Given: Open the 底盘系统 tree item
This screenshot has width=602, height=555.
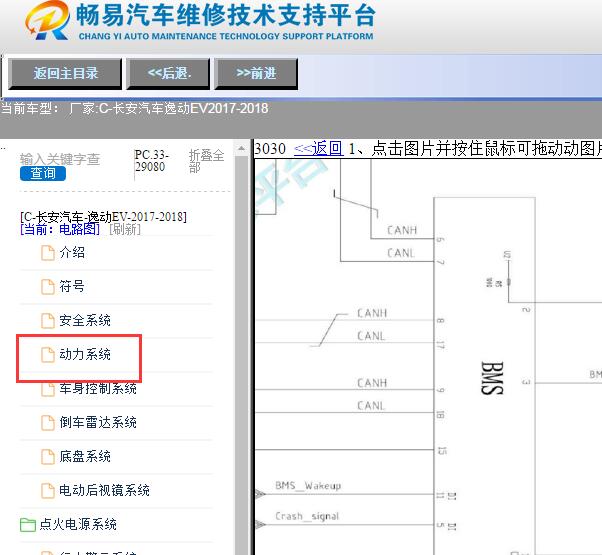Looking at the screenshot, I should coord(85,456).
